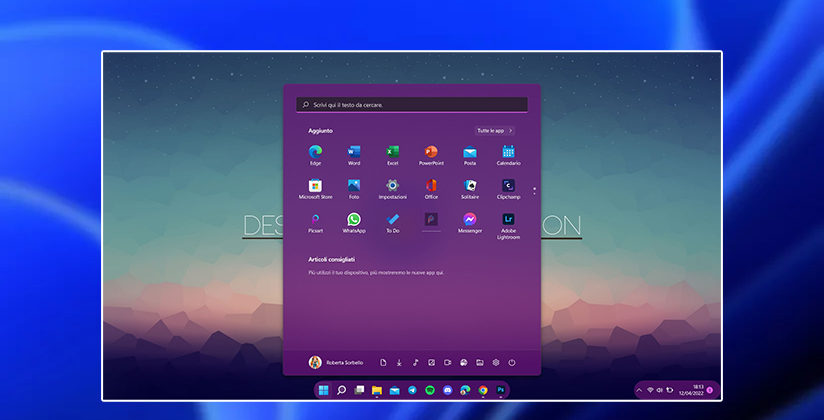Launch the Clipchamp app
The image size is (824, 420).
508,186
